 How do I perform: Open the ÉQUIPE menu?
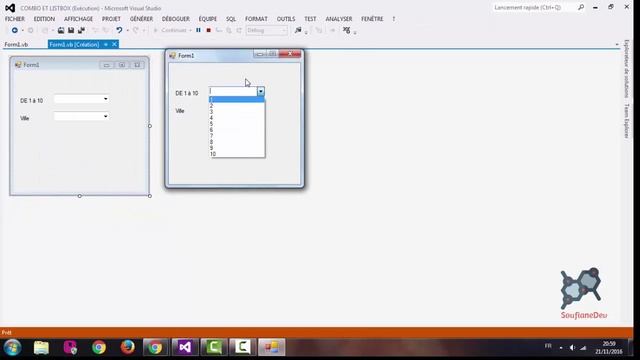point(208,19)
